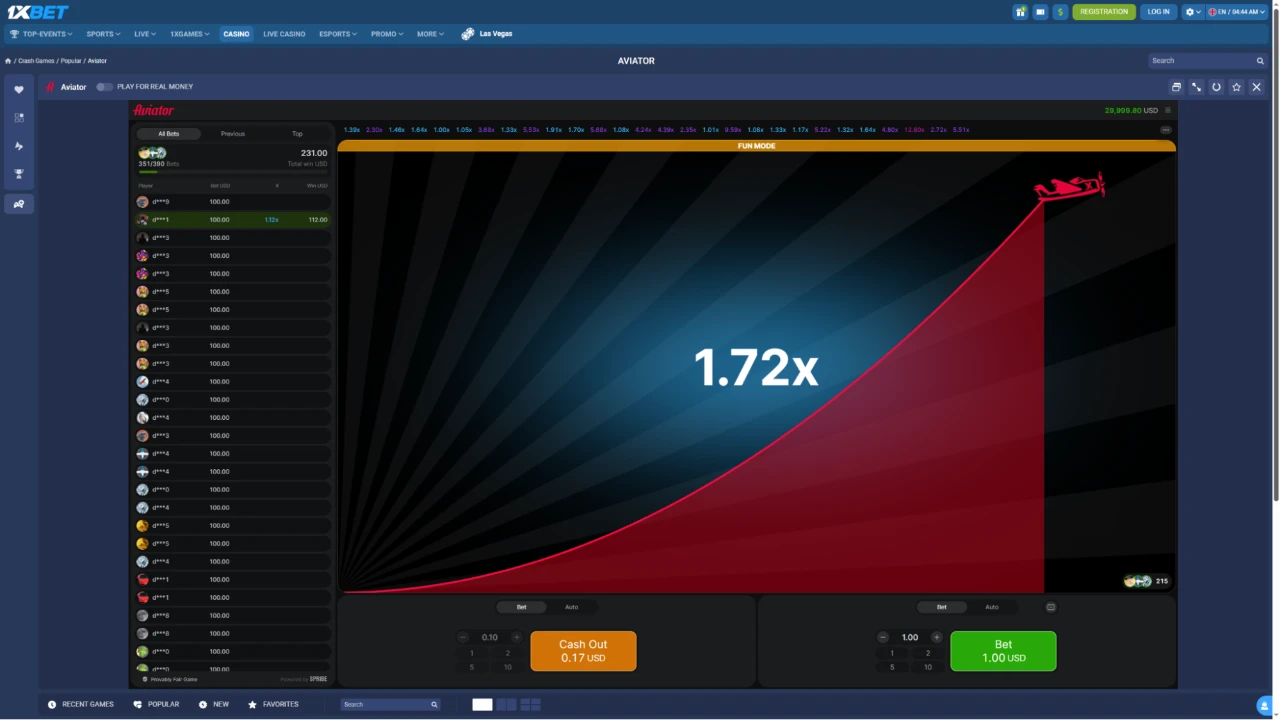Show New games in bottom bar
Viewport: 1280px width, 720px height.
point(214,705)
